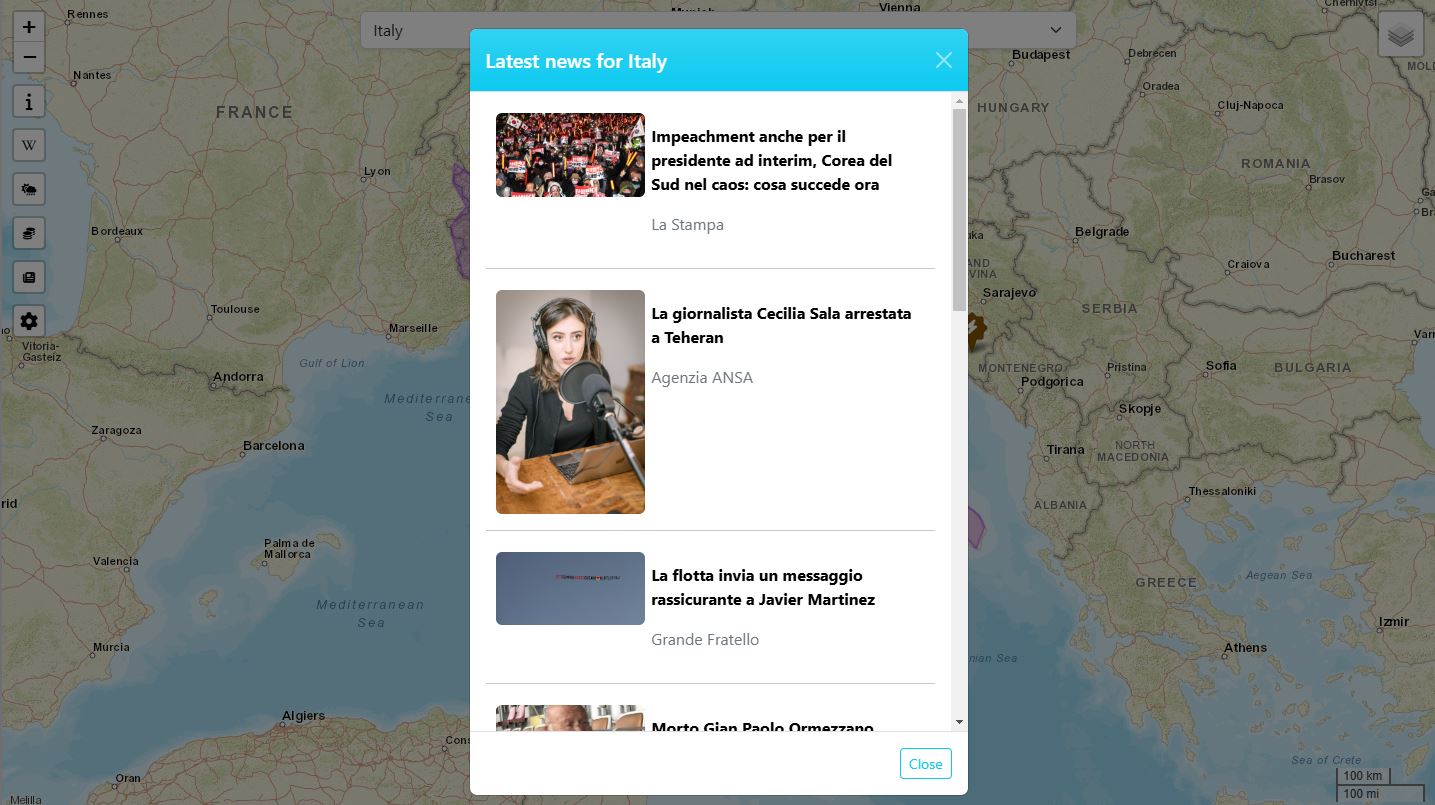Open the Javier Martinez flotta headline
The image size is (1435, 805).
[763, 587]
